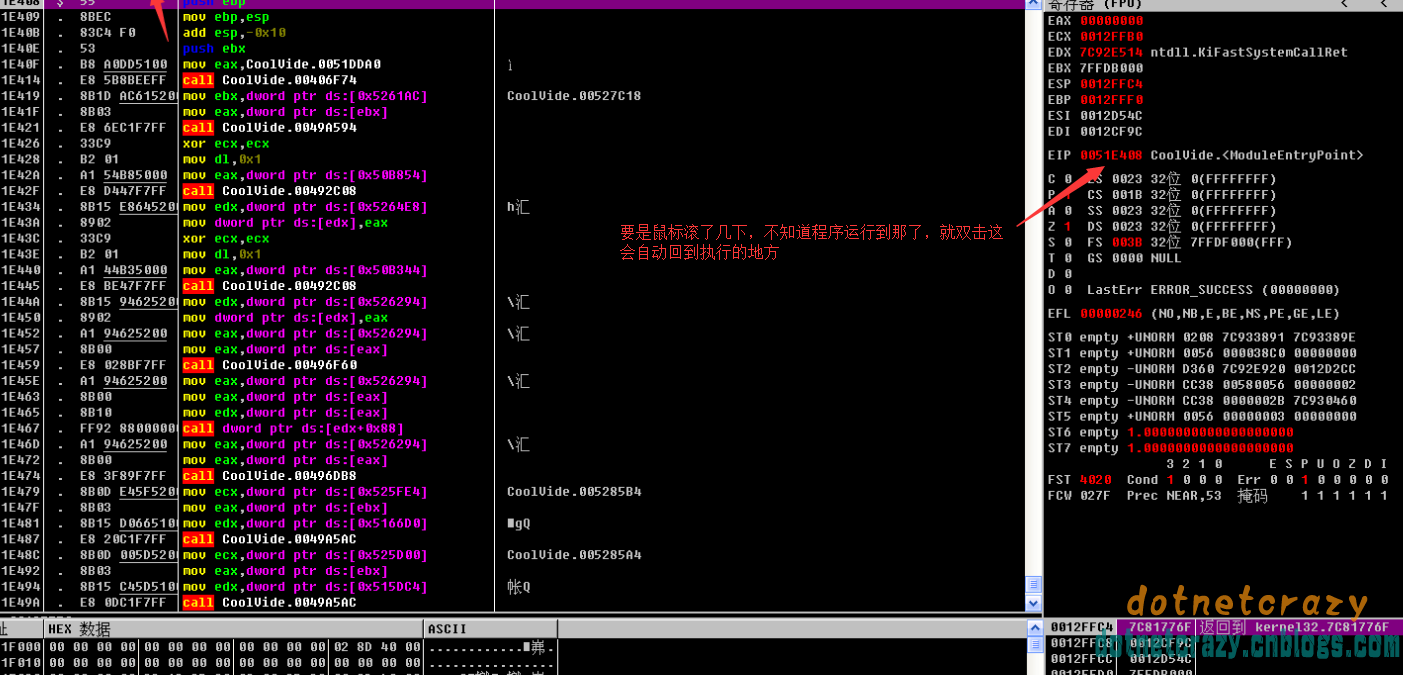Select the call CoolVide.00492C08 at address 1E445
This screenshot has height=675, width=1403.
[x=270, y=286]
